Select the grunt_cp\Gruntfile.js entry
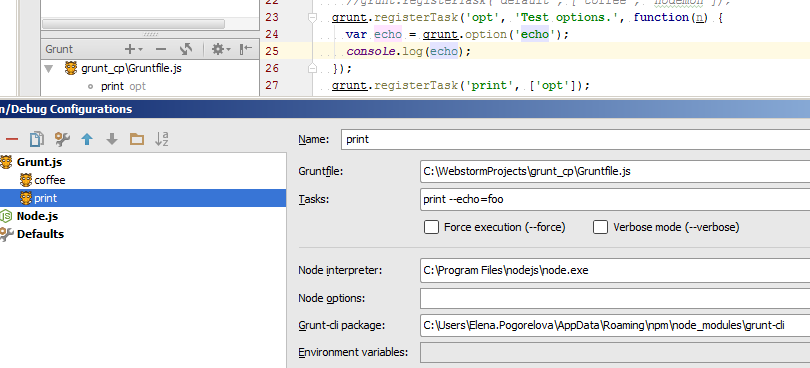Image resolution: width=810 pixels, height=368 pixels. (x=131, y=68)
